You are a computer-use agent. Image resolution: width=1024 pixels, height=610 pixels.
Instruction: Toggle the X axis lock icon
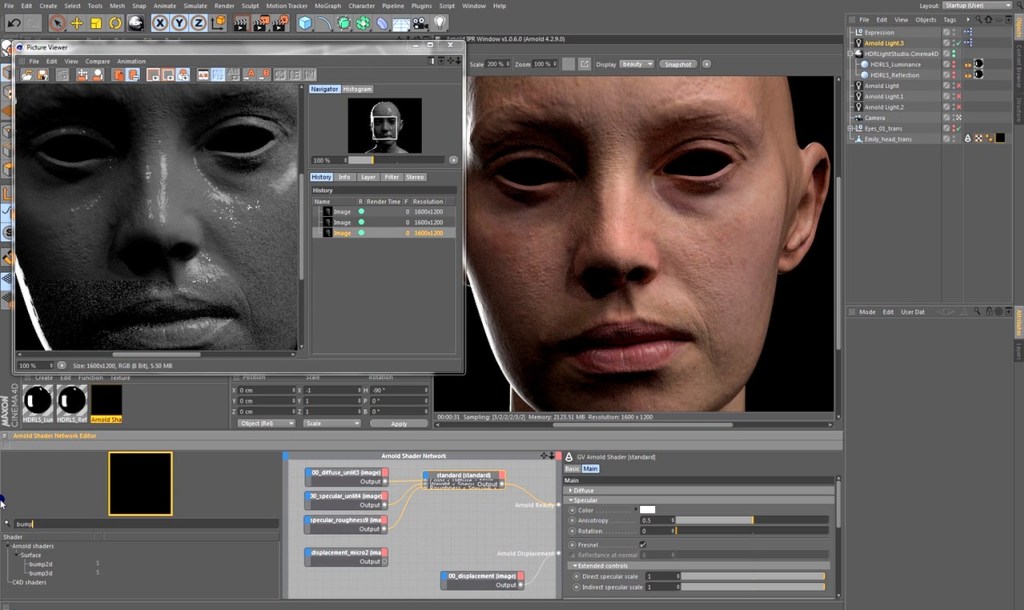[x=160, y=24]
